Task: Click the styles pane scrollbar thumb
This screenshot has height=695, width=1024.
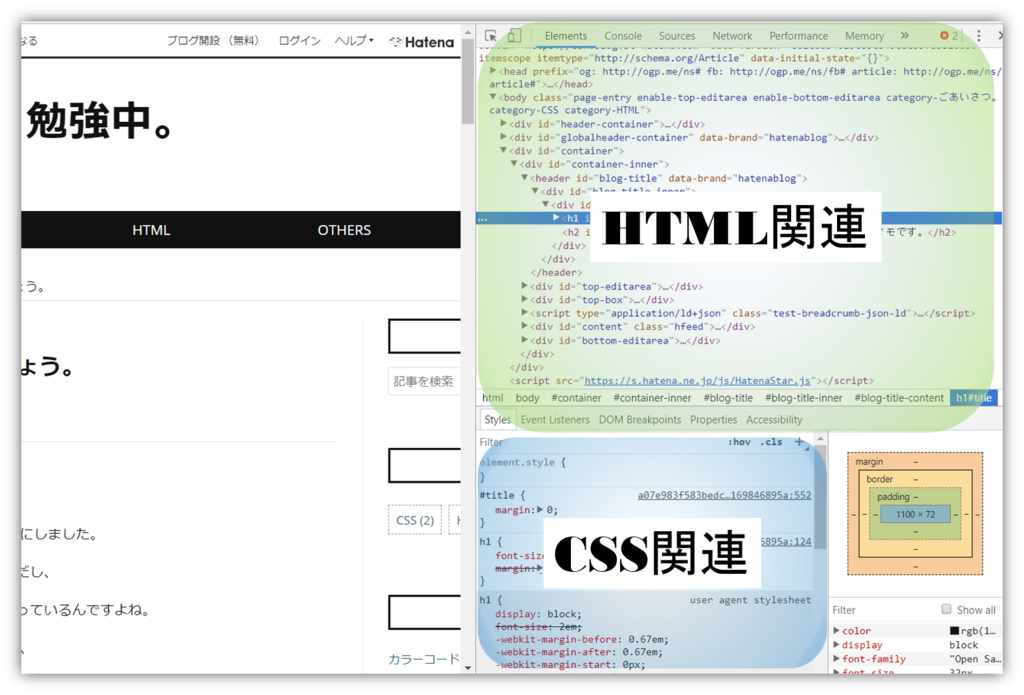Action: (820, 496)
